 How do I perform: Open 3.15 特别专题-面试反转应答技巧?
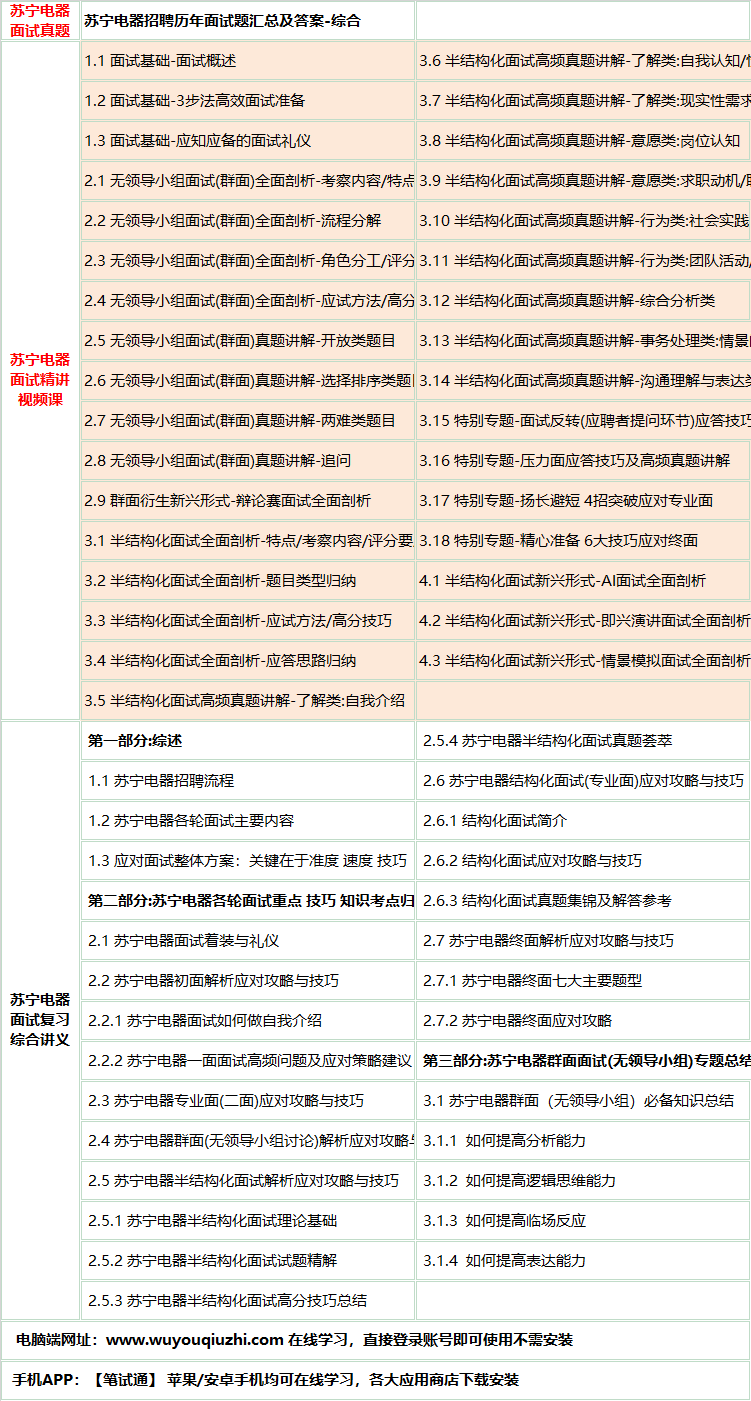tap(583, 420)
